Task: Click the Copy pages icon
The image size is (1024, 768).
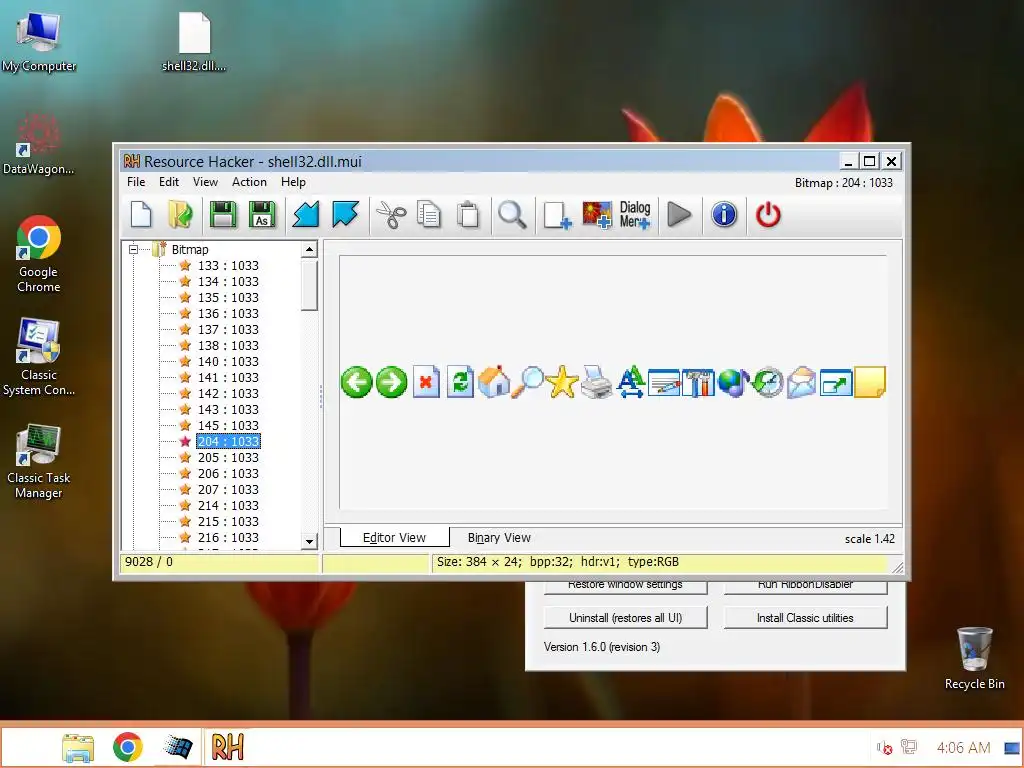Action: tap(428, 215)
